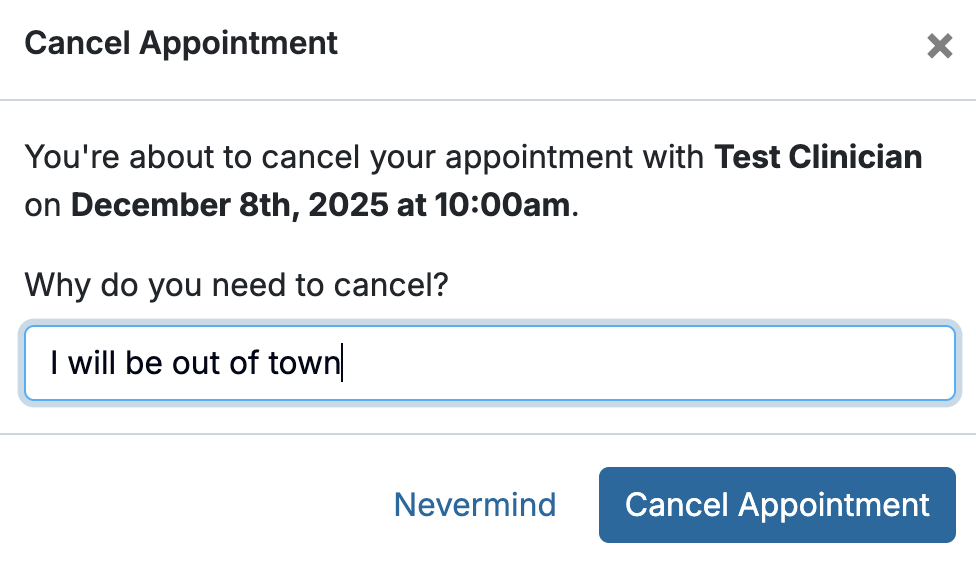
Task: Click empty space right of the typed reason
Action: [x=650, y=363]
